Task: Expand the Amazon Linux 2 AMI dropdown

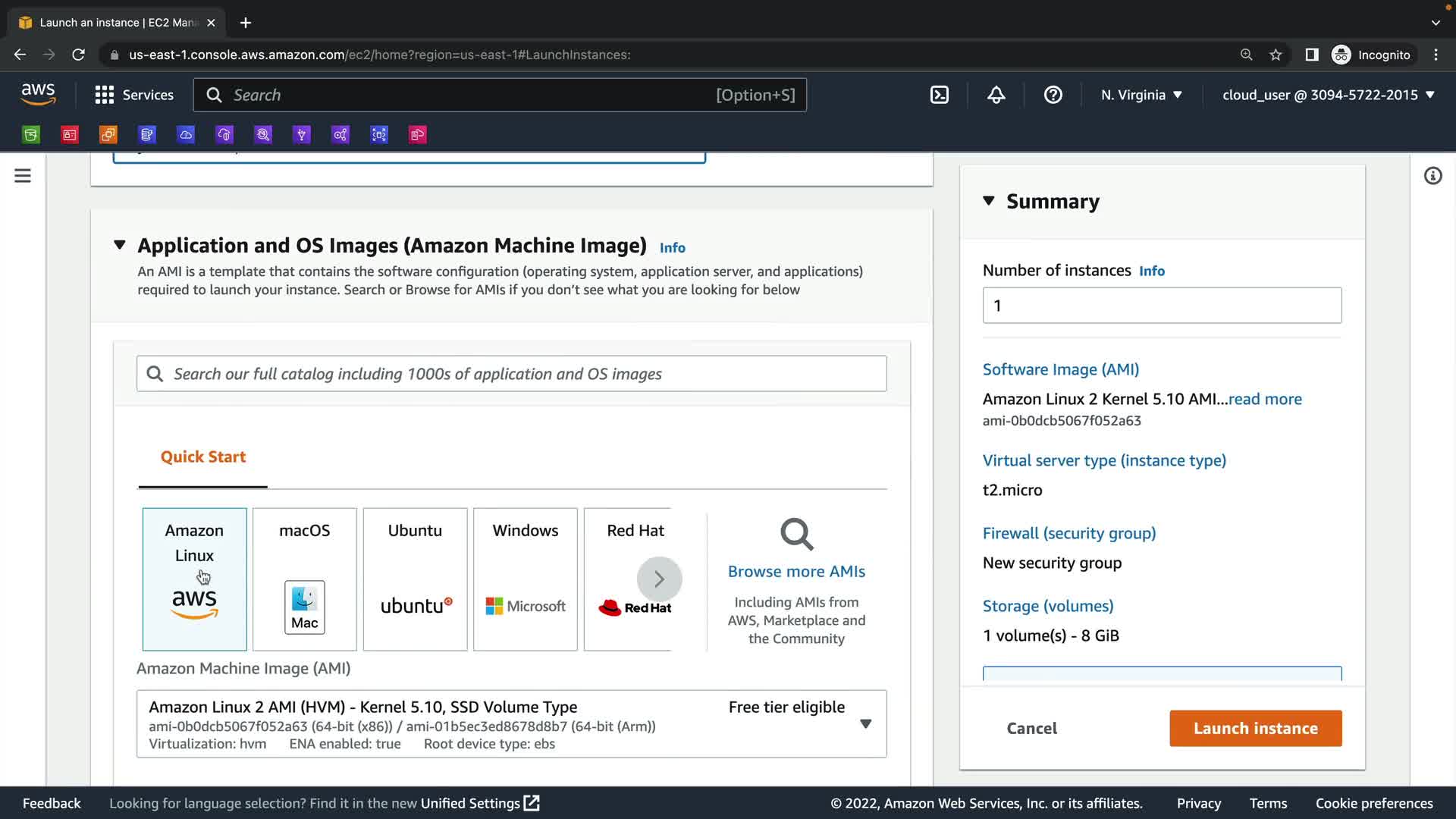Action: coord(865,724)
